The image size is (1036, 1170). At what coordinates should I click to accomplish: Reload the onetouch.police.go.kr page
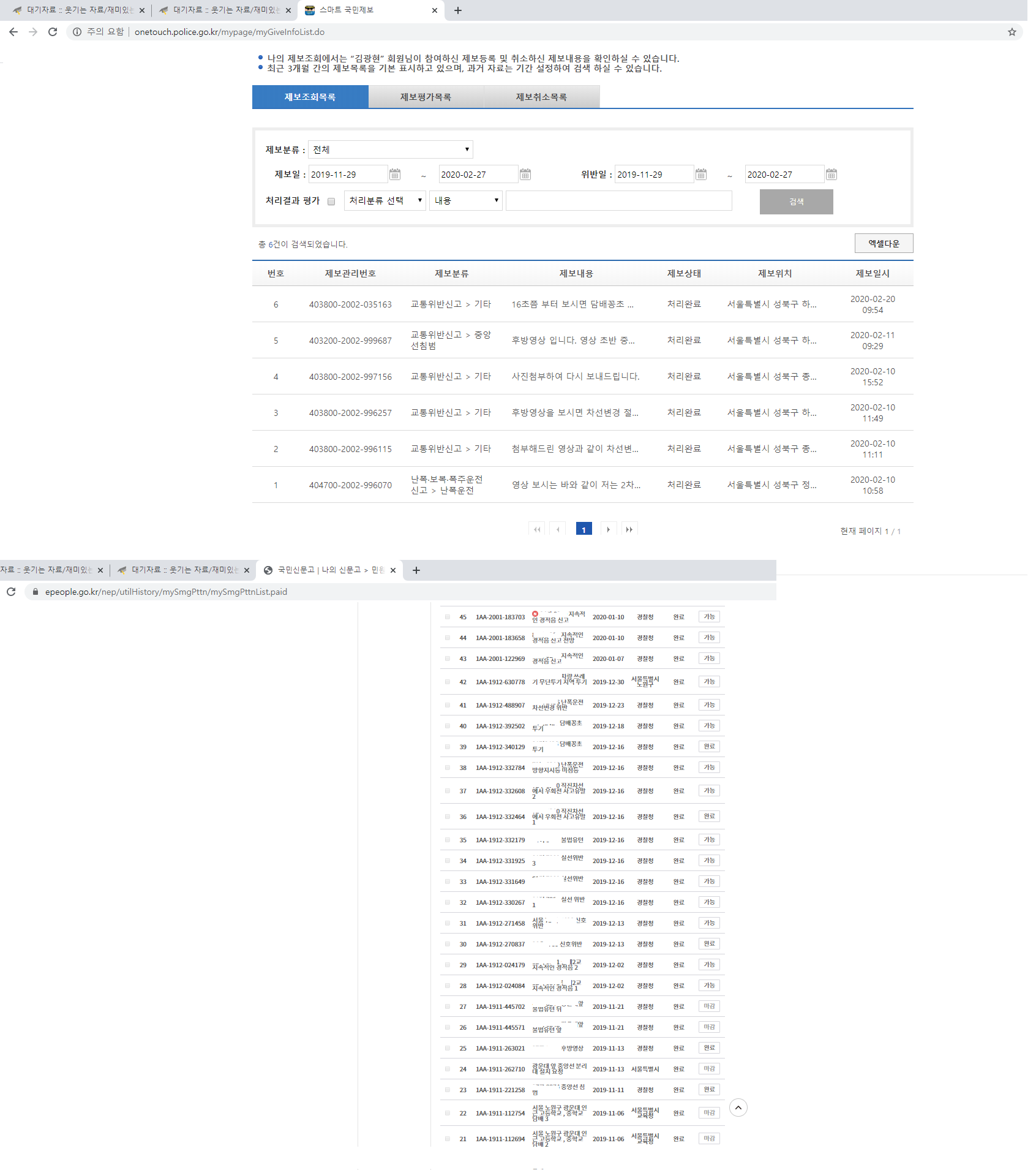(x=53, y=32)
